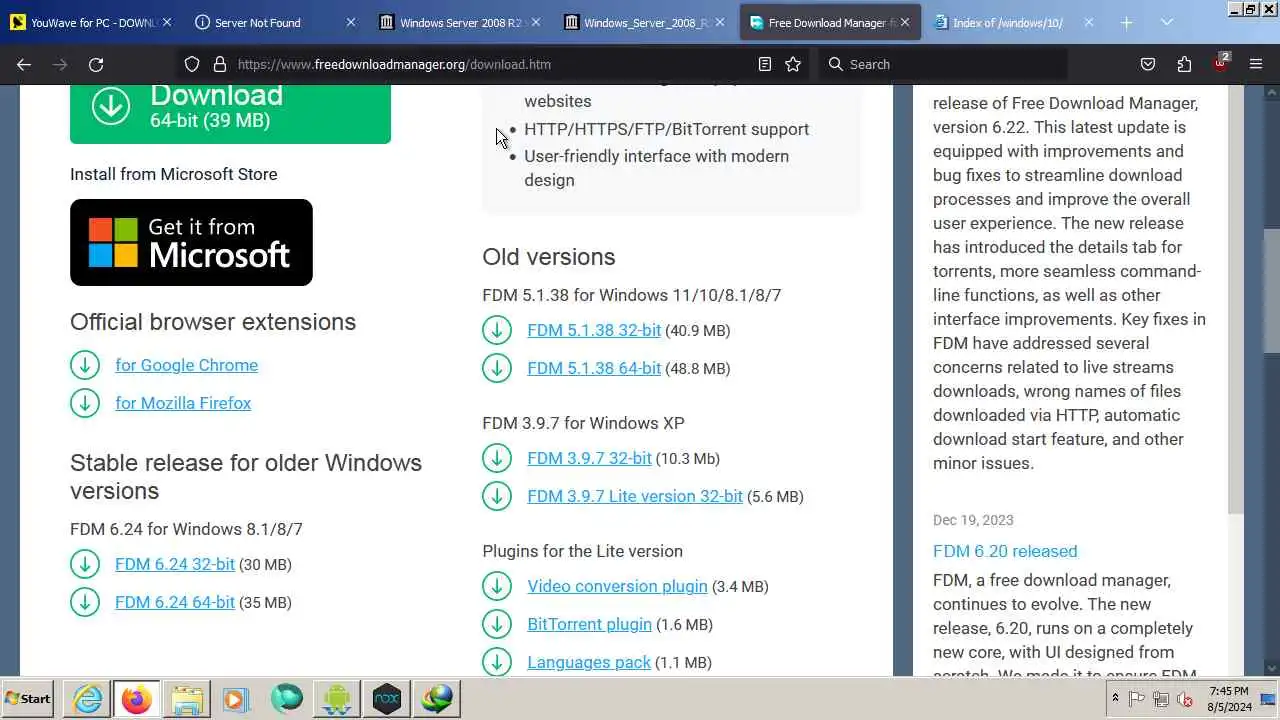Reload the current page
Image resolution: width=1280 pixels, height=720 pixels.
[x=96, y=64]
